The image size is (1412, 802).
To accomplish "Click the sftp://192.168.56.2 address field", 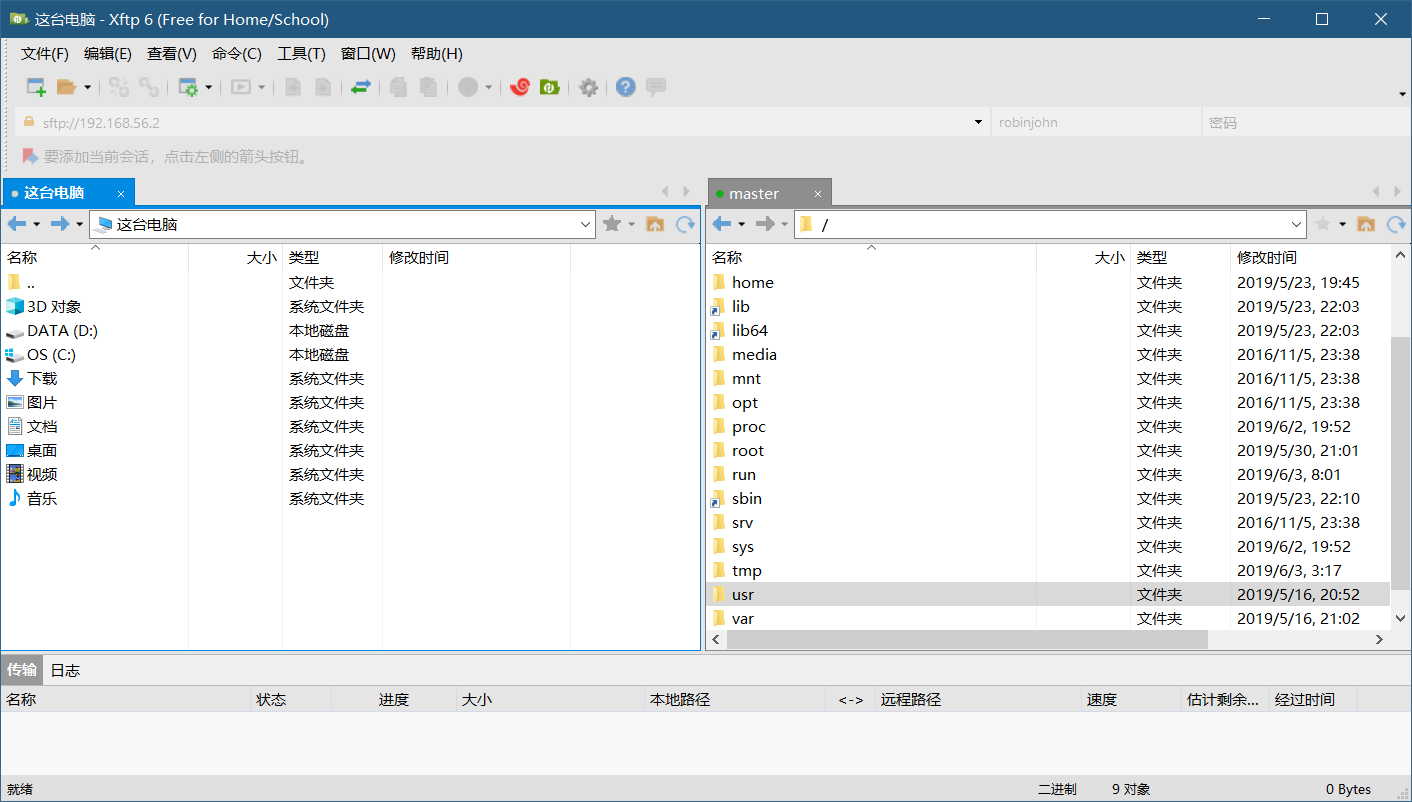I will pos(500,122).
